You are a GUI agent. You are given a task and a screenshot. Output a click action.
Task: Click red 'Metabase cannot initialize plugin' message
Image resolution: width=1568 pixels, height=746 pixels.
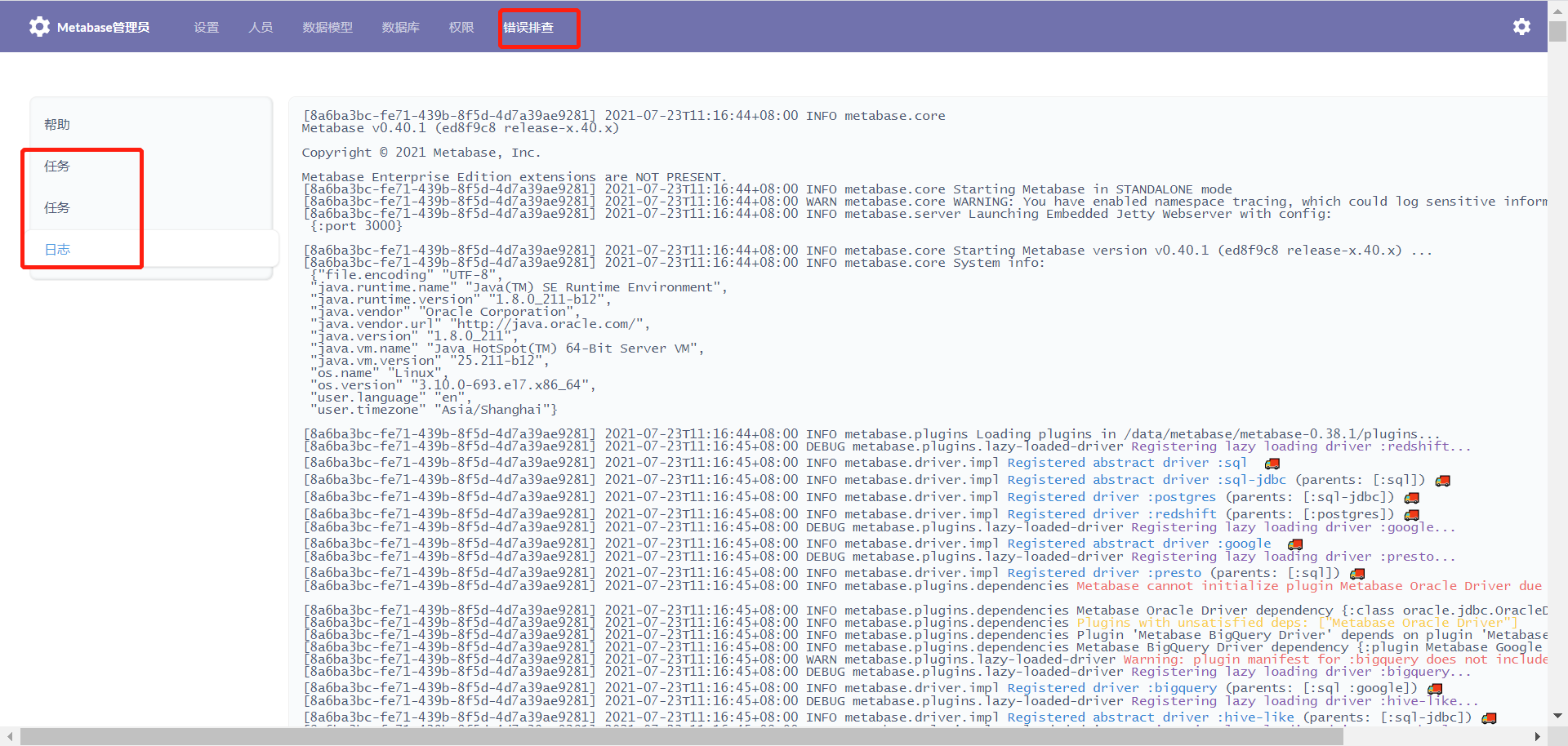[1309, 586]
